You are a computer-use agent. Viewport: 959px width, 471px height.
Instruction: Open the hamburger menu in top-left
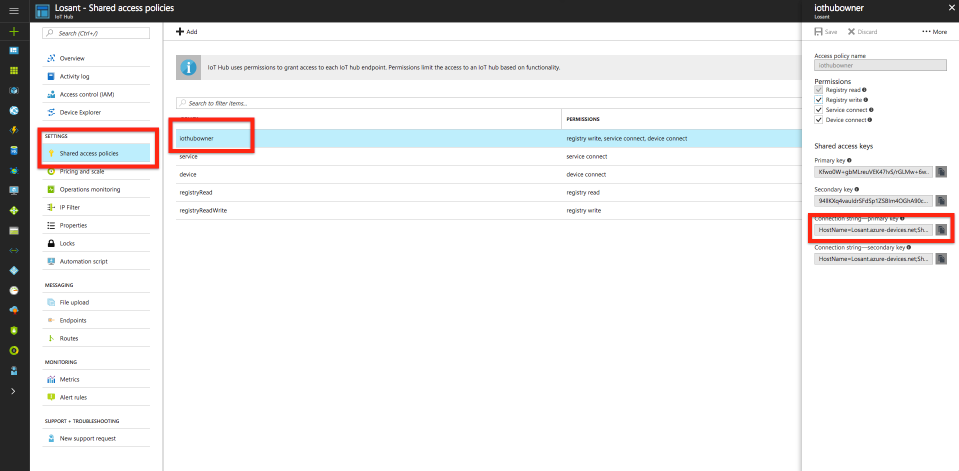pyautogui.click(x=14, y=10)
